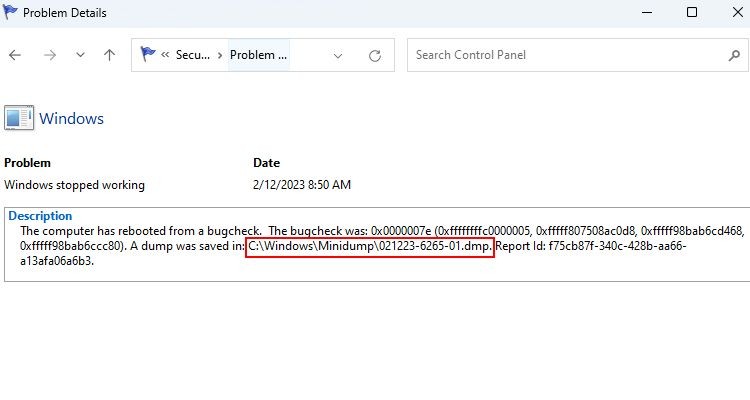Screen dimensions: 750x400
Task: Go back using the back arrow
Action: [15, 56]
